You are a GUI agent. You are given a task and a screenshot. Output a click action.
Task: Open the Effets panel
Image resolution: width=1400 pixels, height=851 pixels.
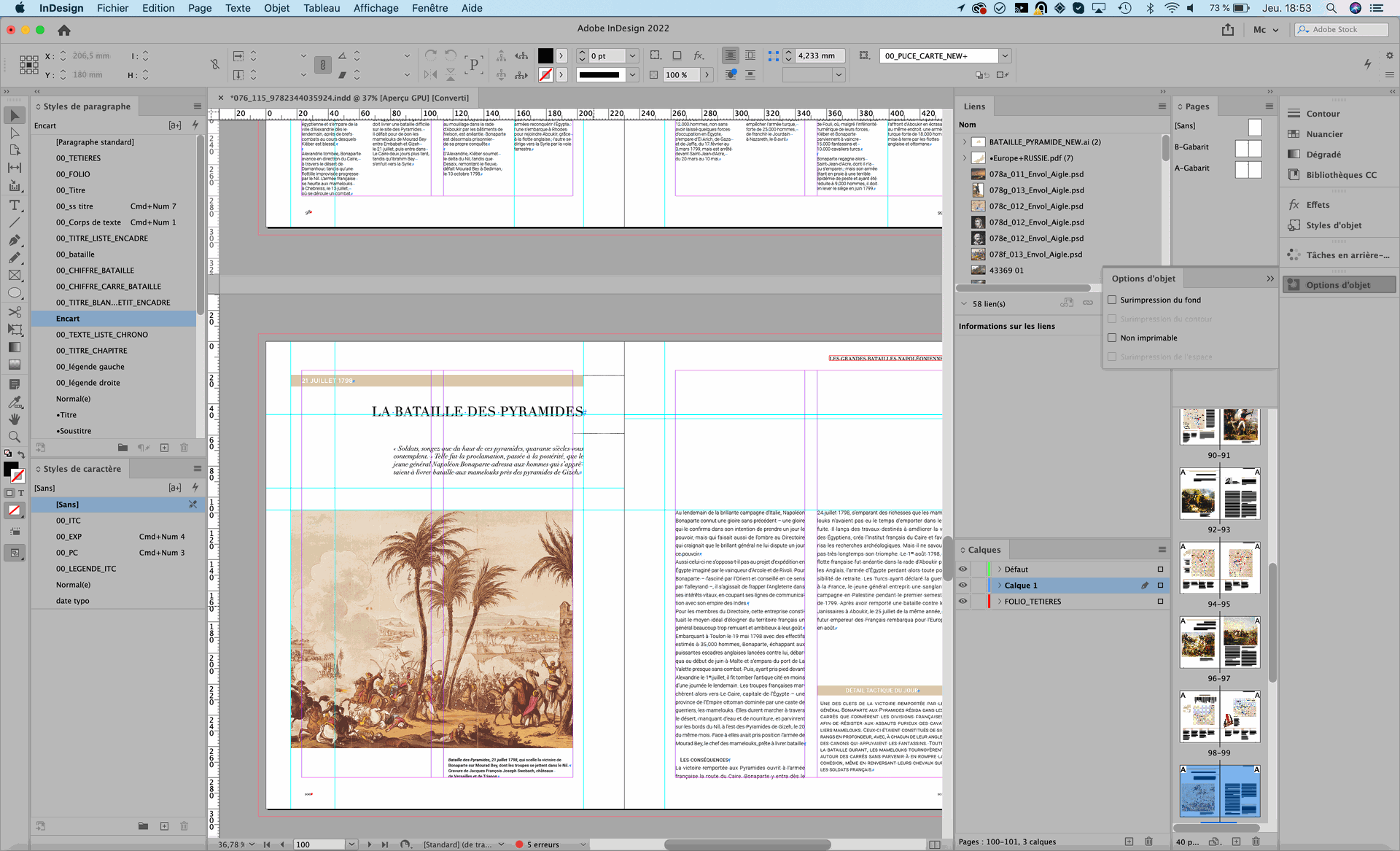pyautogui.click(x=1318, y=205)
